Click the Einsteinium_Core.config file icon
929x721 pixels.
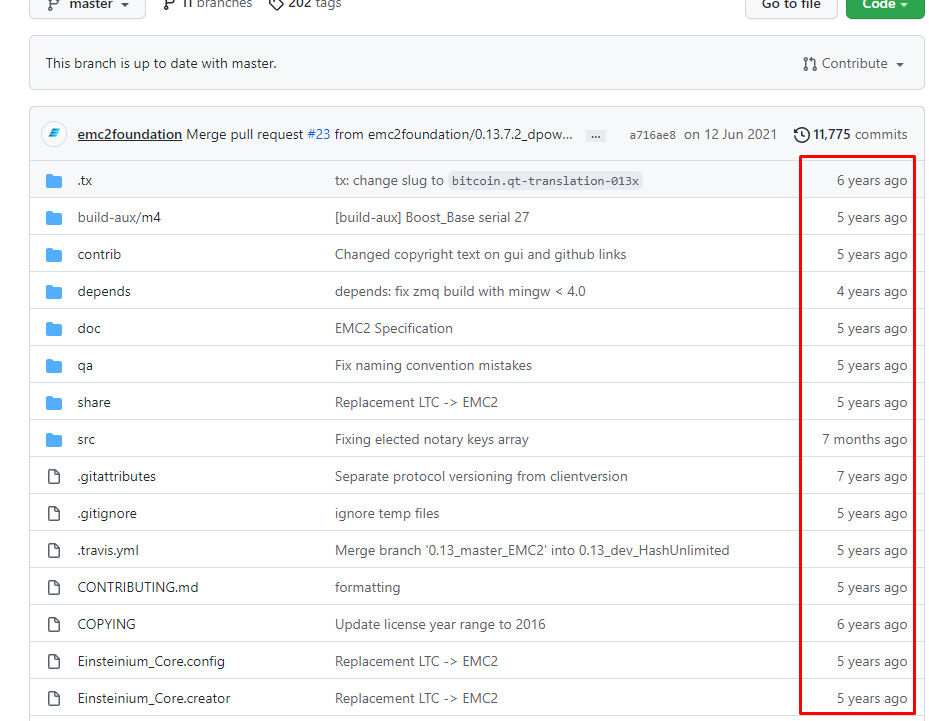pyautogui.click(x=54, y=662)
